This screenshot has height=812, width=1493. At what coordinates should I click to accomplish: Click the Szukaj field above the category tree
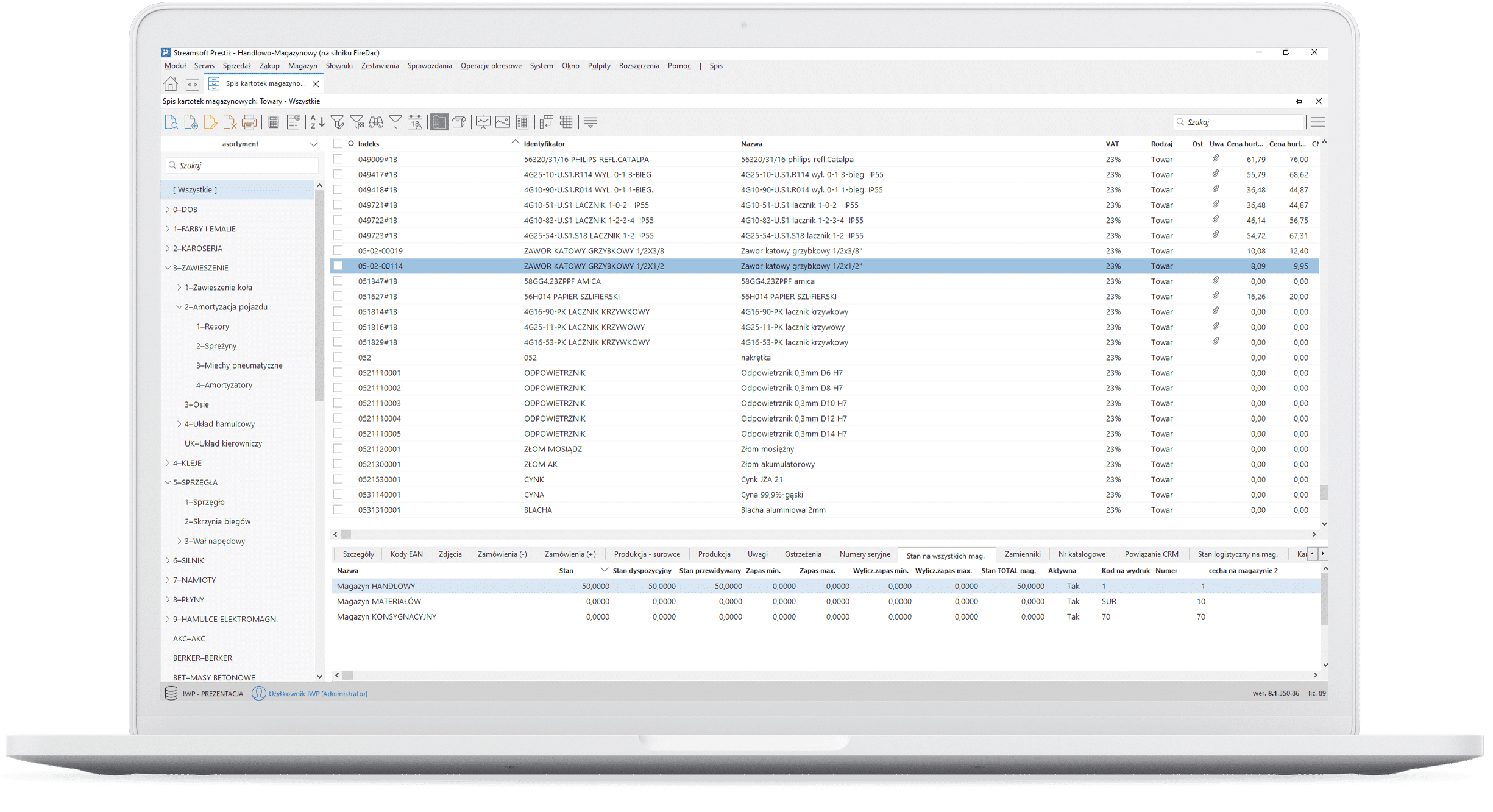click(242, 165)
